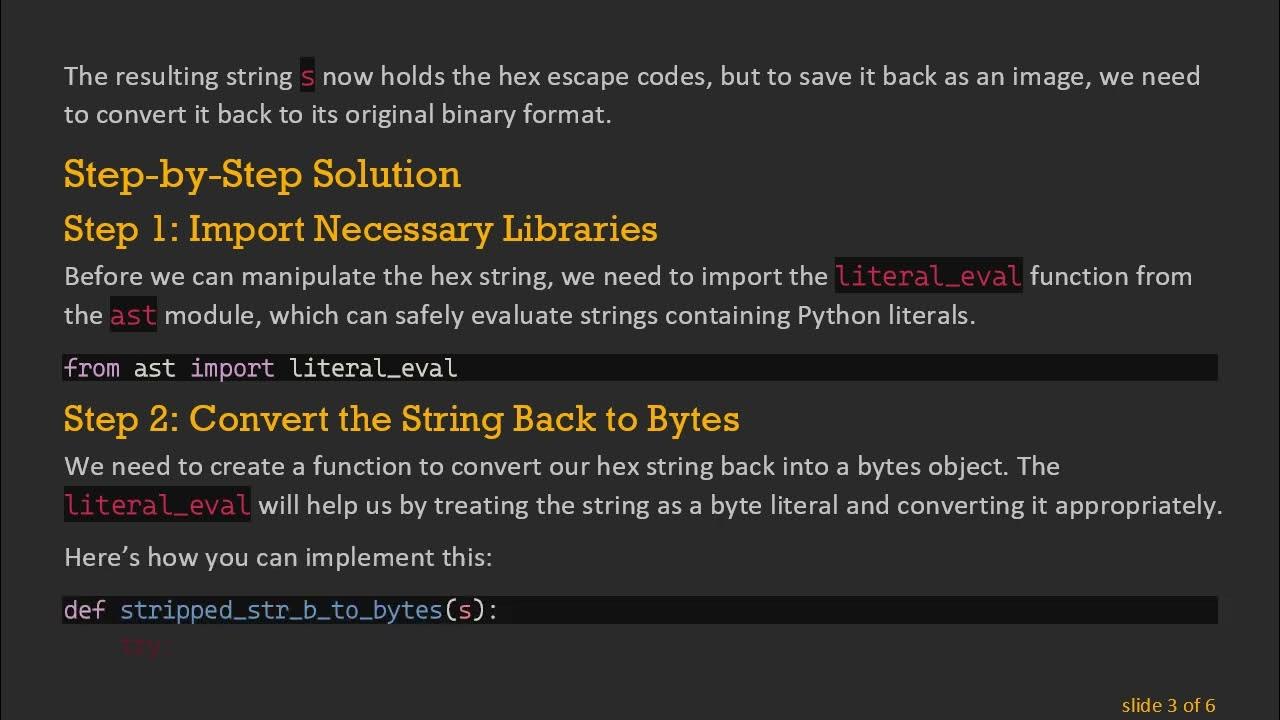
Task: Click the 'Here's how you can implement this:' line
Action: click(278, 557)
